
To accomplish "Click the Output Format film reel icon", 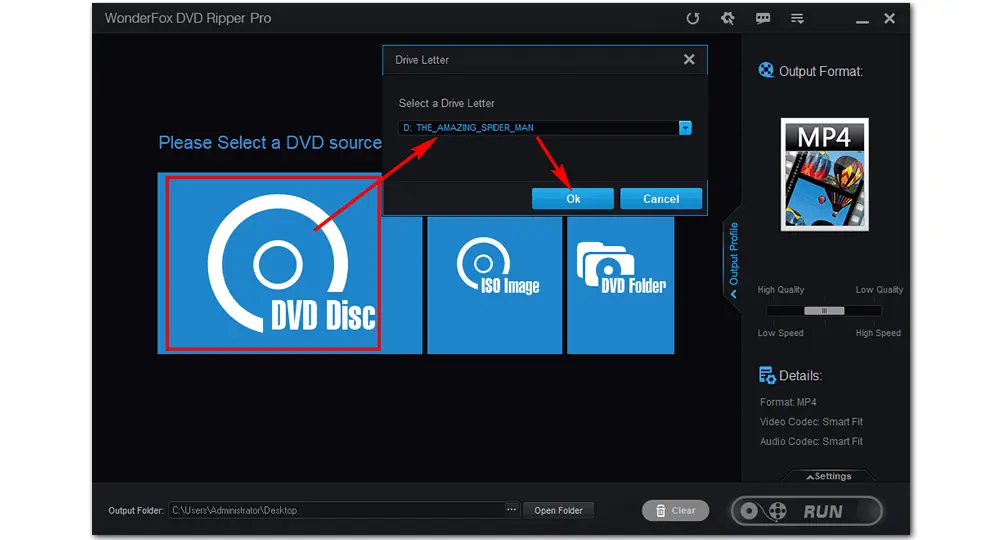I will pos(766,70).
